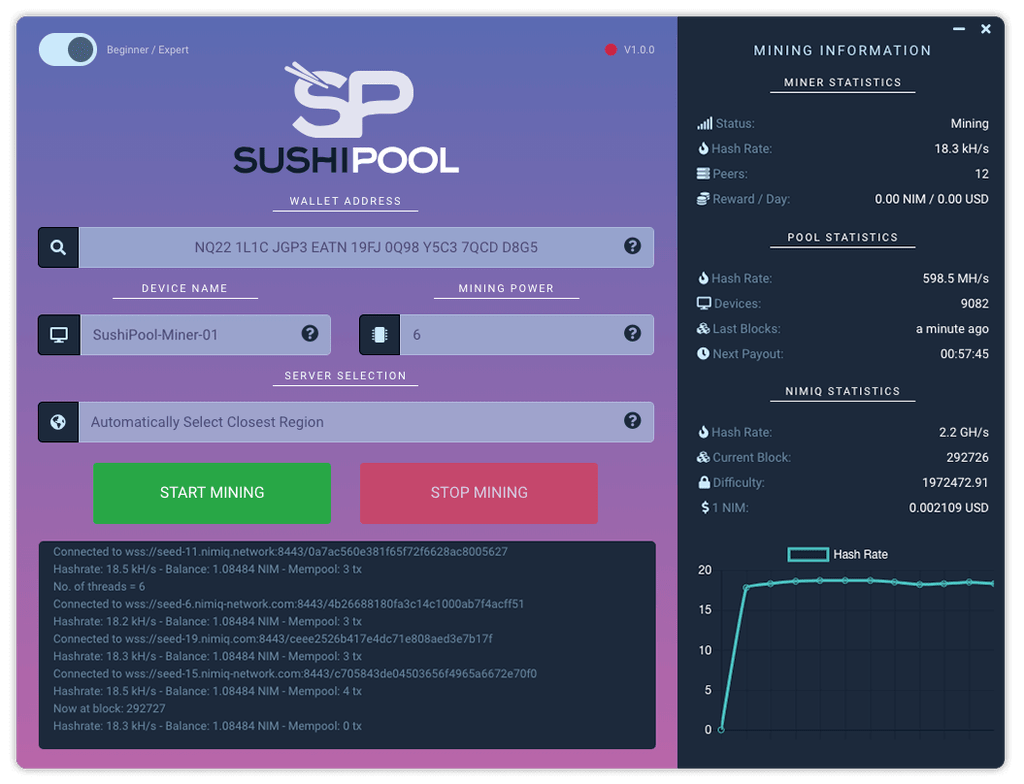Open the Automatically Select Closest Region dropdown

pyautogui.click(x=366, y=422)
